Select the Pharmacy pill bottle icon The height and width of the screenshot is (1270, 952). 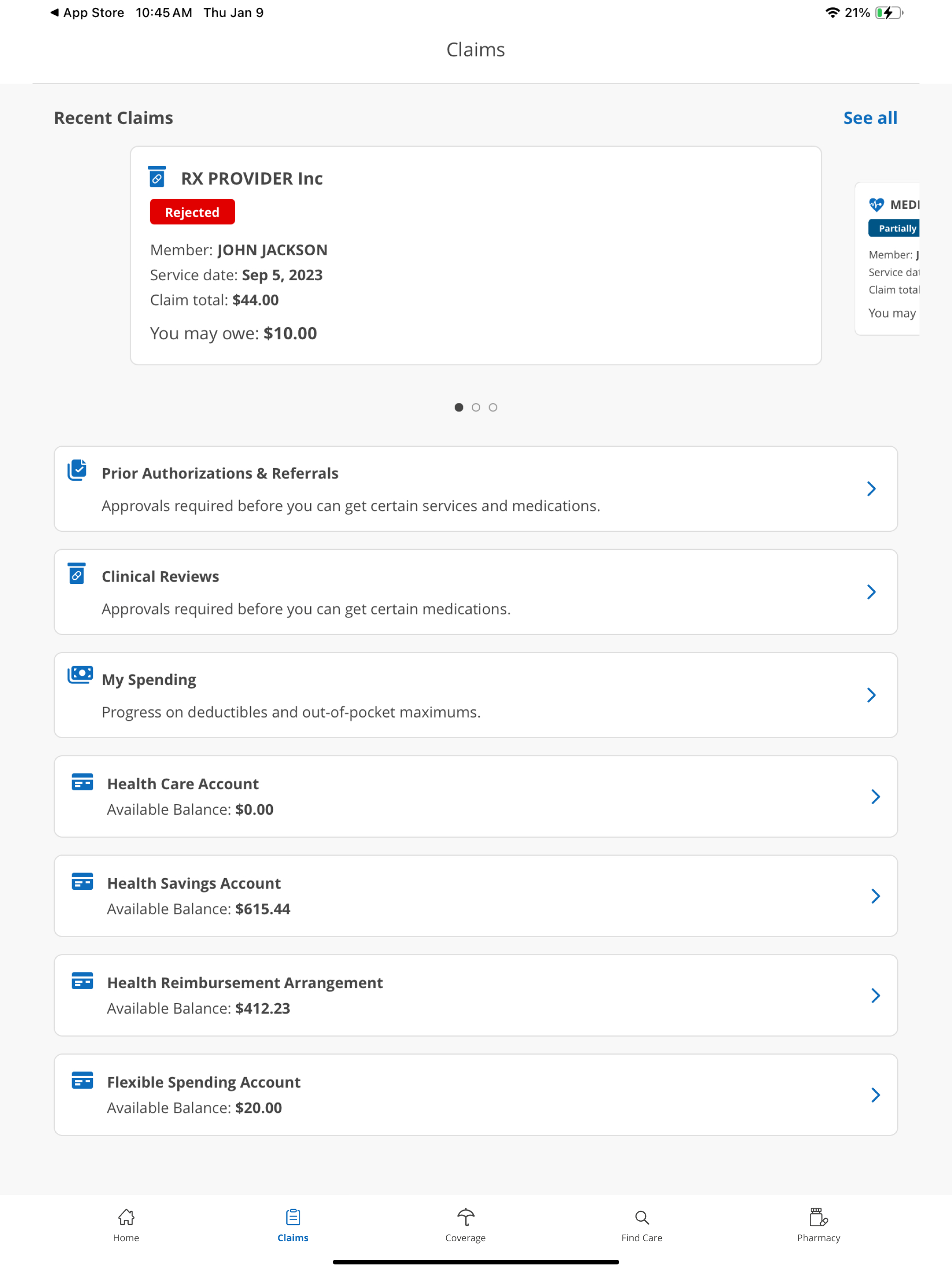tap(818, 1217)
